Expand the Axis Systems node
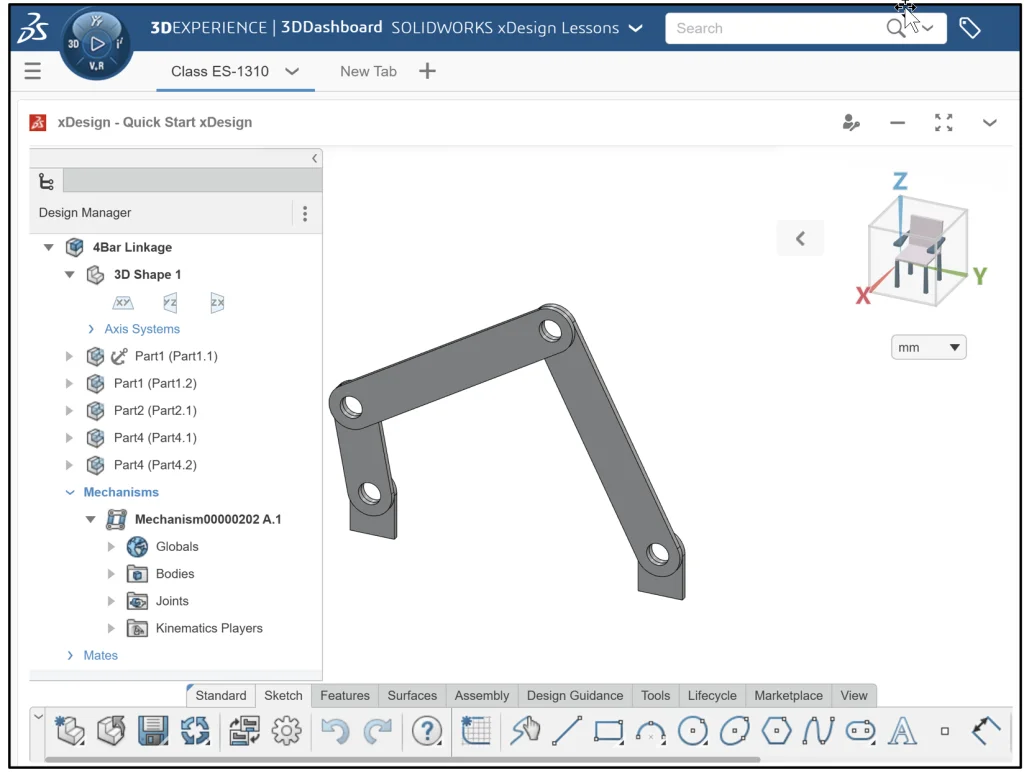Viewport: 1024px width, 772px height. (x=91, y=328)
